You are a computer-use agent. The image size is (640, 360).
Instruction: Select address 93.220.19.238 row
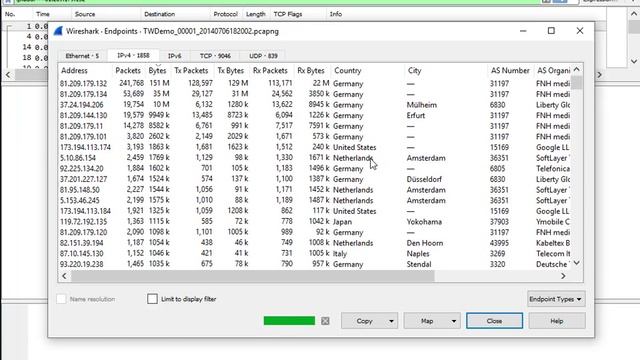pos(315,264)
